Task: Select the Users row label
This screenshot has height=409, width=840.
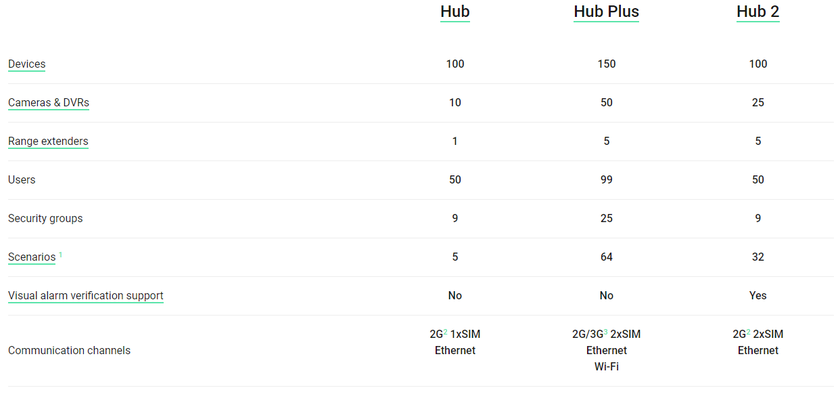Action: pyautogui.click(x=21, y=180)
